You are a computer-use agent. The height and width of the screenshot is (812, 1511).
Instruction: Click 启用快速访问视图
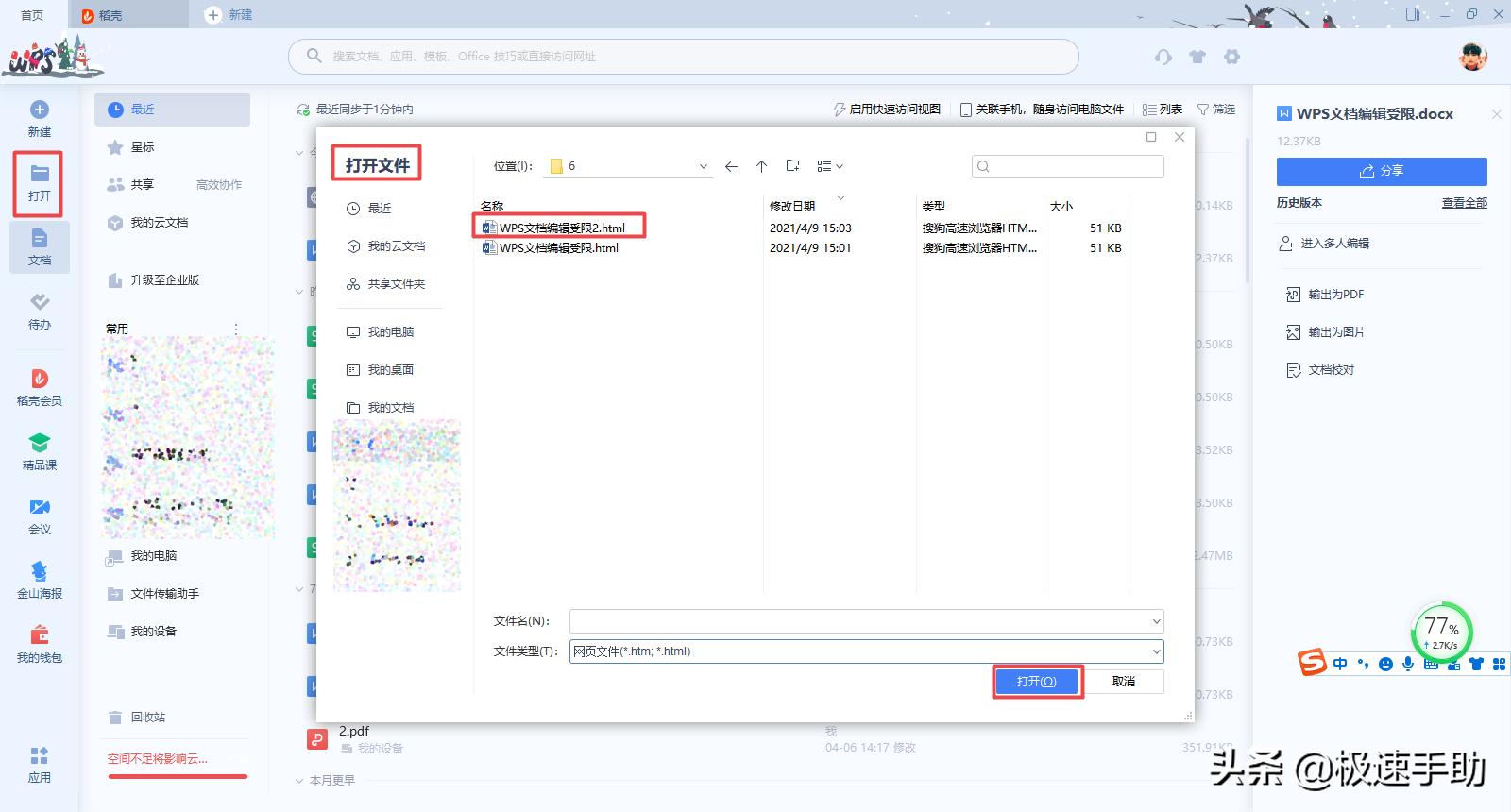tap(887, 110)
